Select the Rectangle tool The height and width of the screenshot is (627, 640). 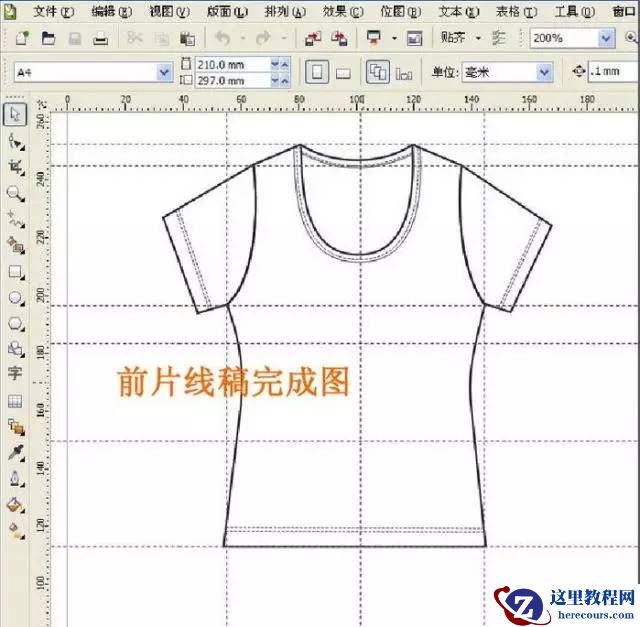click(x=16, y=271)
